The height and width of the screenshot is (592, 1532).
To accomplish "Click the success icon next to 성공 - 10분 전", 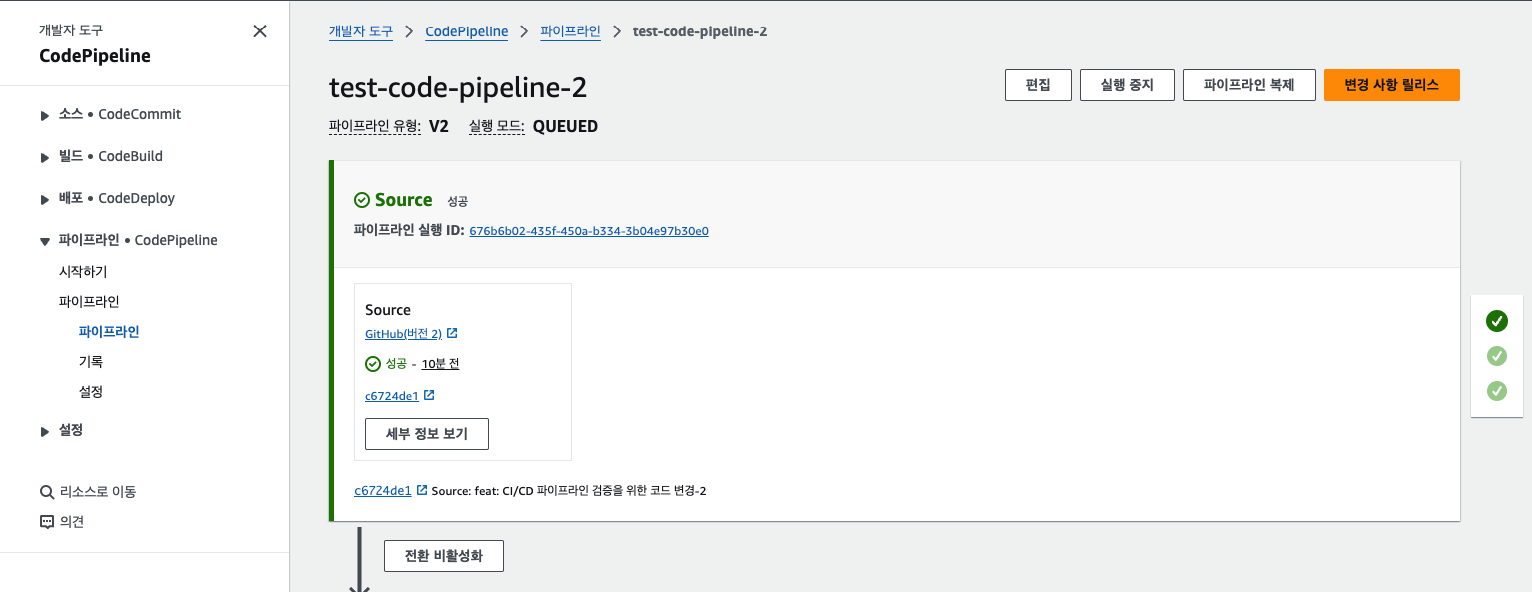I will 373,364.
